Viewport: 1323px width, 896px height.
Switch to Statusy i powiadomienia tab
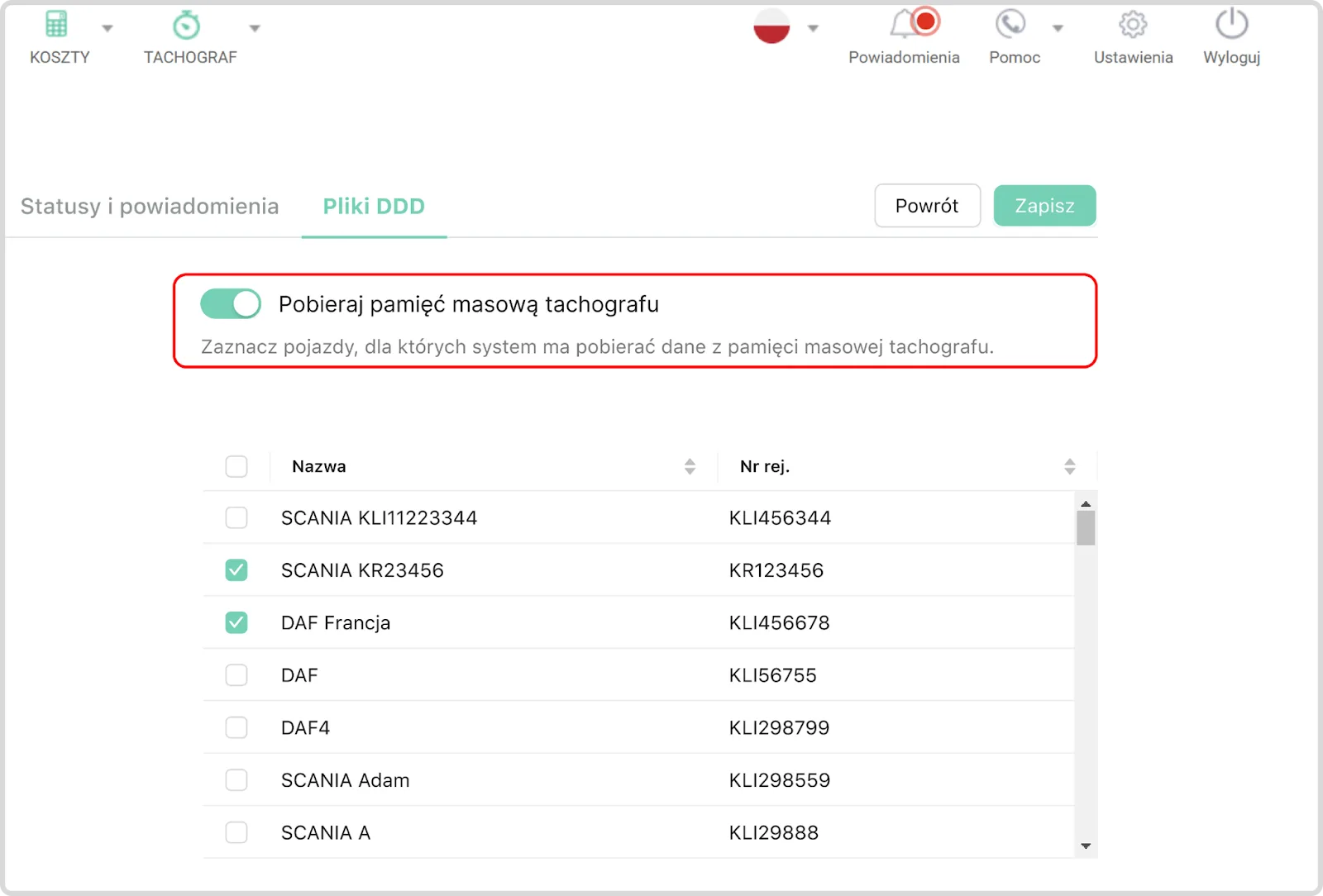coord(150,207)
